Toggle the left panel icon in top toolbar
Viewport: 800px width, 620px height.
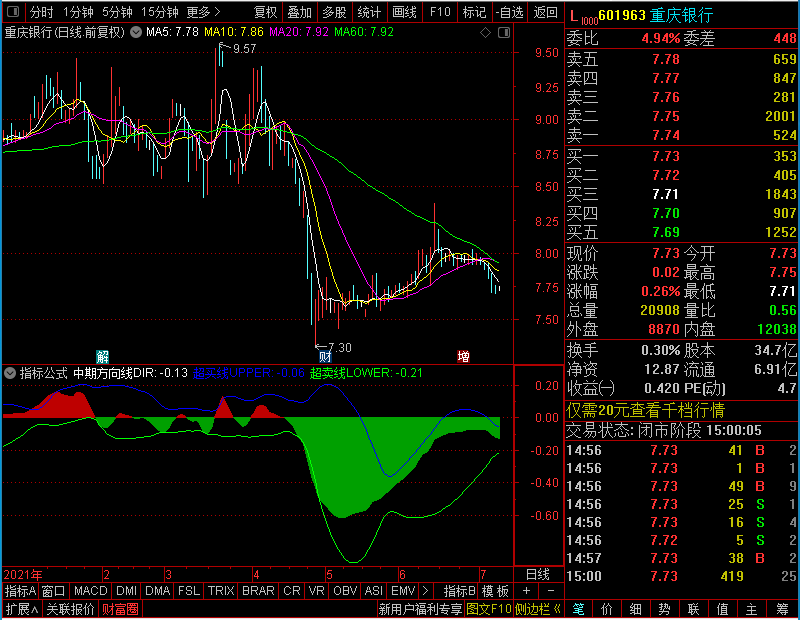13,11
